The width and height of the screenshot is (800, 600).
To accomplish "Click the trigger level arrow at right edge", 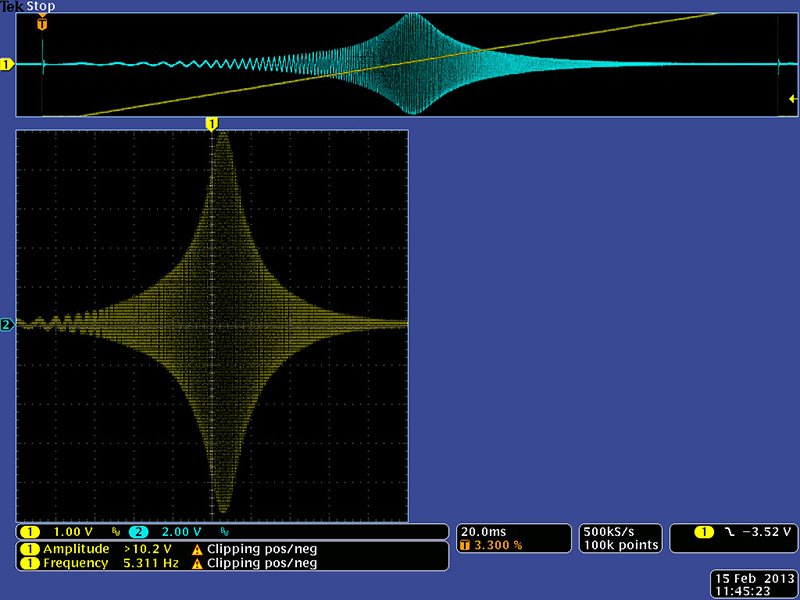I will coord(792,98).
